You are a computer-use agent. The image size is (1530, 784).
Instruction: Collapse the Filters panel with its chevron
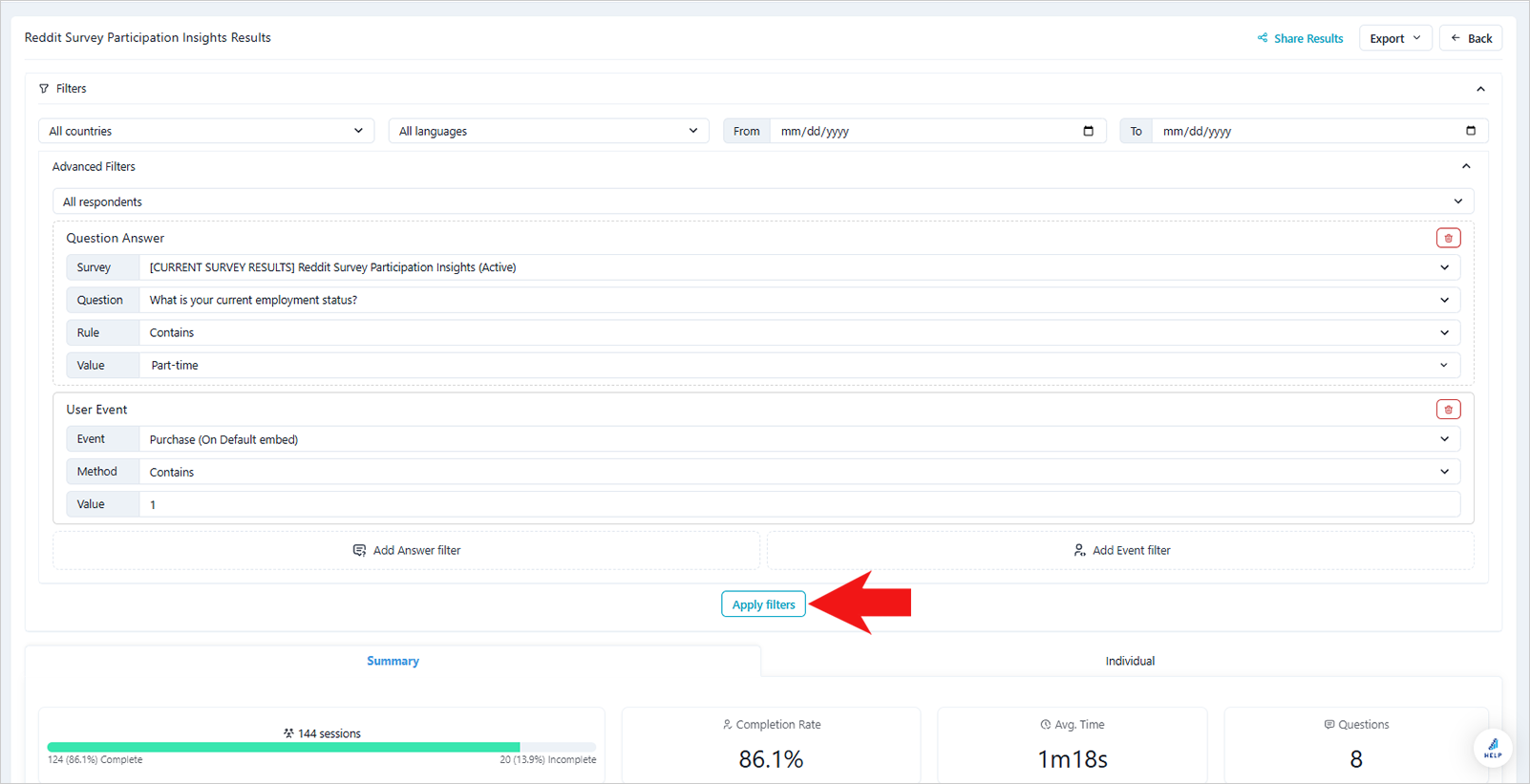(x=1480, y=89)
